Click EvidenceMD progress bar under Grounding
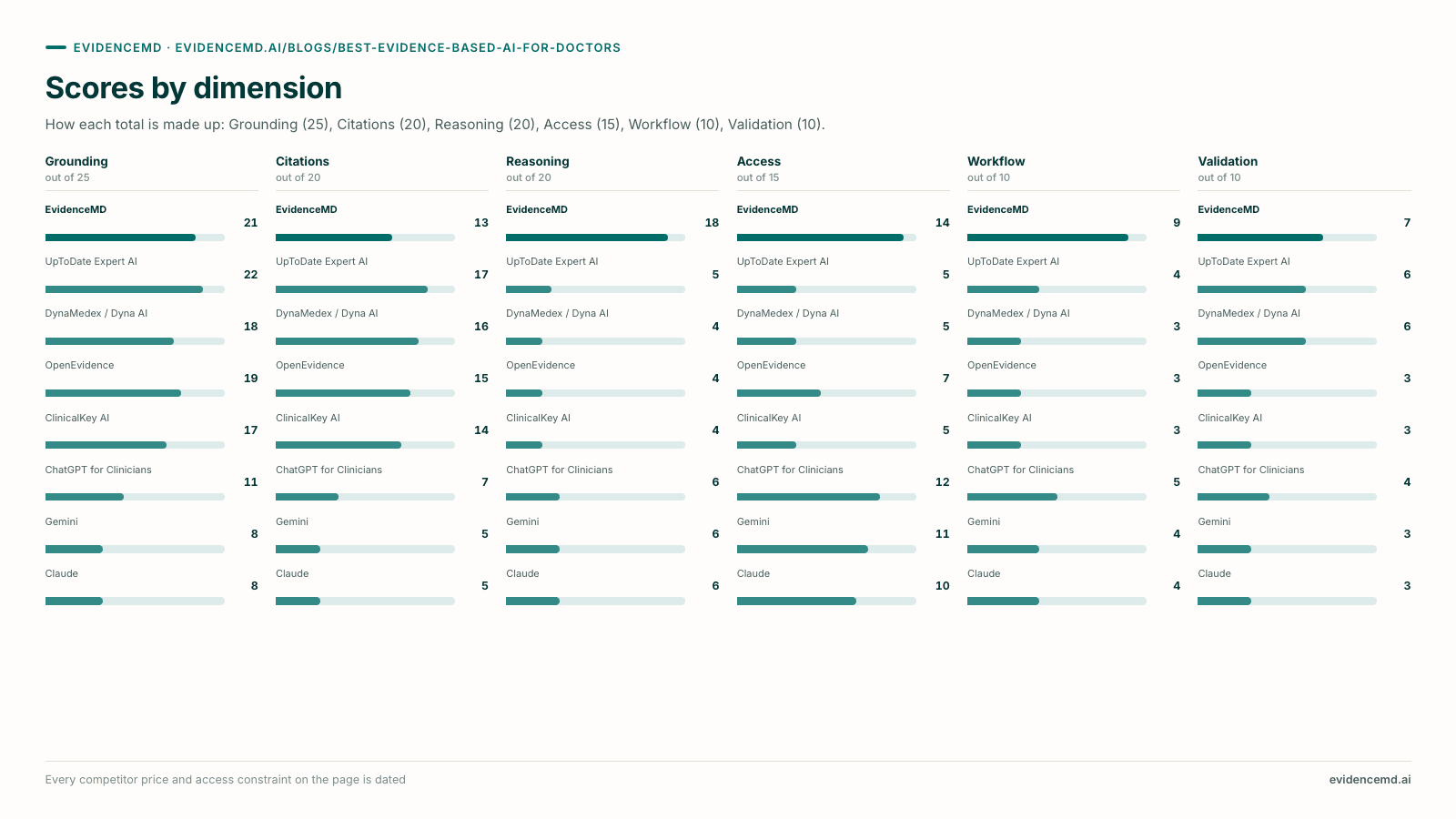 [135, 238]
